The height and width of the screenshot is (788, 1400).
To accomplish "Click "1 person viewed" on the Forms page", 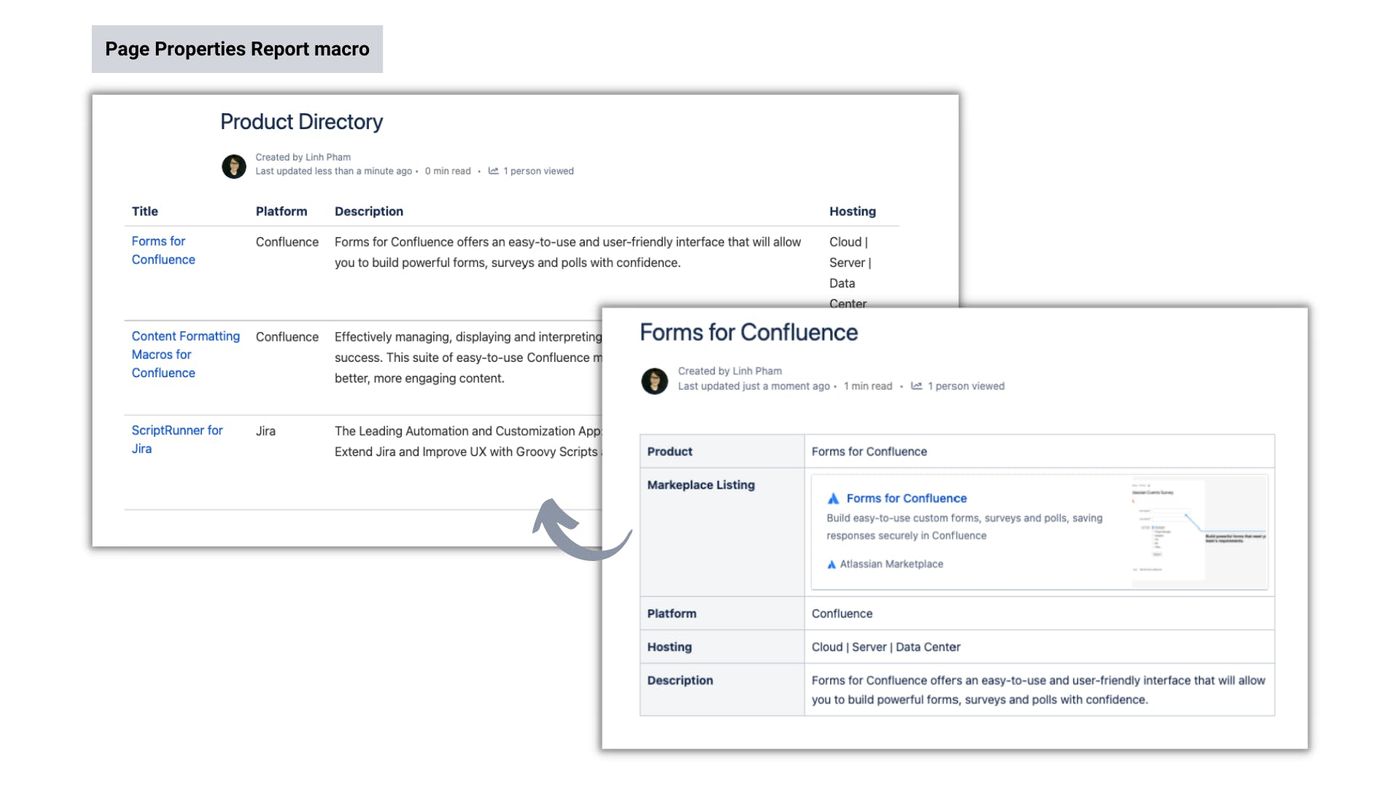I will 967,385.
